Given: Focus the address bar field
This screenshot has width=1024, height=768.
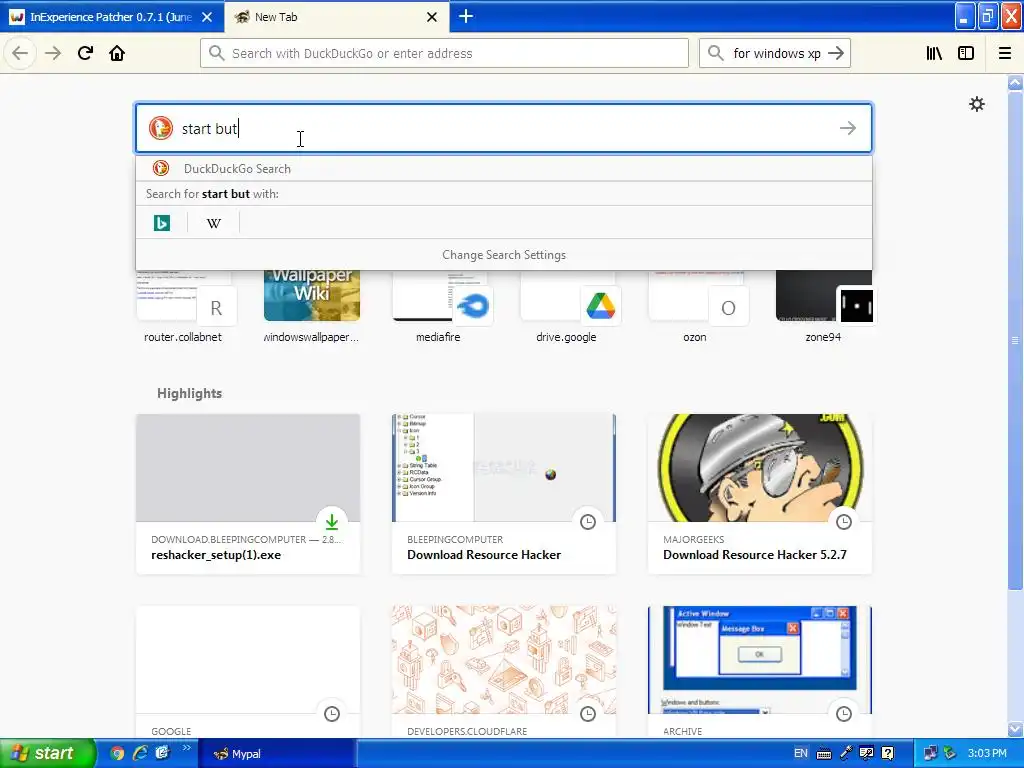Looking at the screenshot, I should 444,53.
